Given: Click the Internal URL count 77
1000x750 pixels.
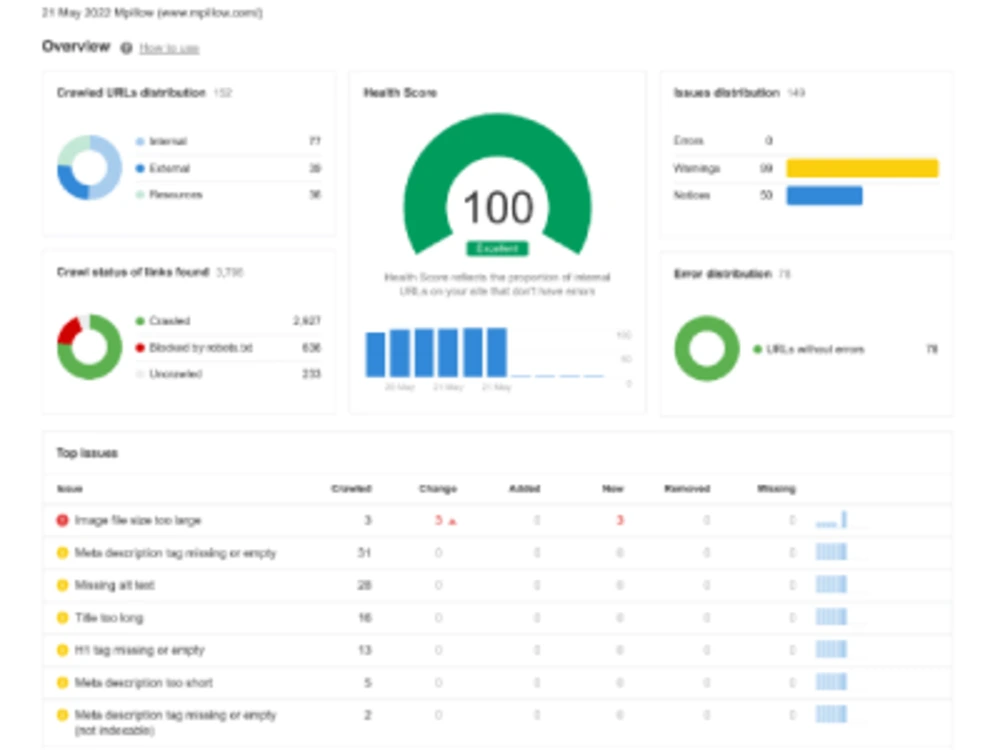Looking at the screenshot, I should coord(315,141).
